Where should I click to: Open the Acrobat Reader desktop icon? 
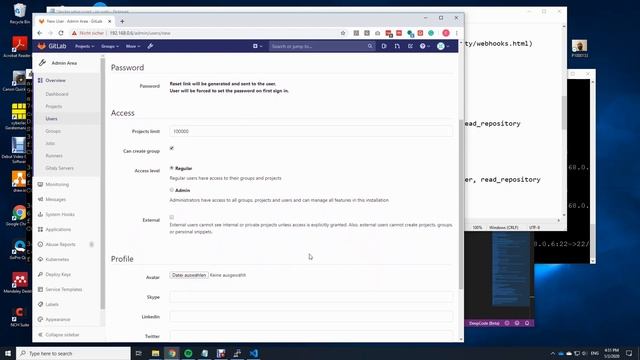[18, 47]
